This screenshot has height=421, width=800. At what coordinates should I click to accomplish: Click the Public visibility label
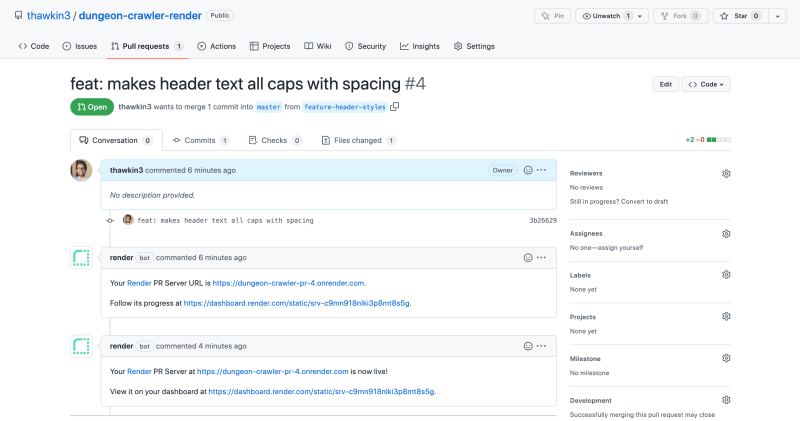pos(220,15)
